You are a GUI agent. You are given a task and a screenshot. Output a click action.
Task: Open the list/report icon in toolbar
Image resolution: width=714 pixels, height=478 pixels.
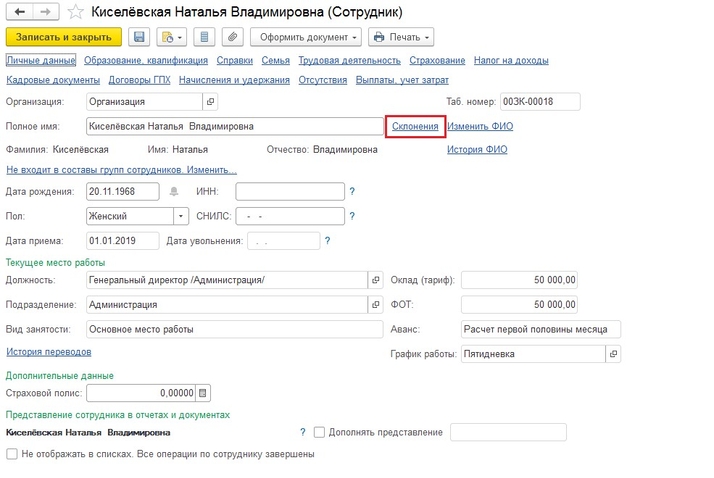pos(204,37)
